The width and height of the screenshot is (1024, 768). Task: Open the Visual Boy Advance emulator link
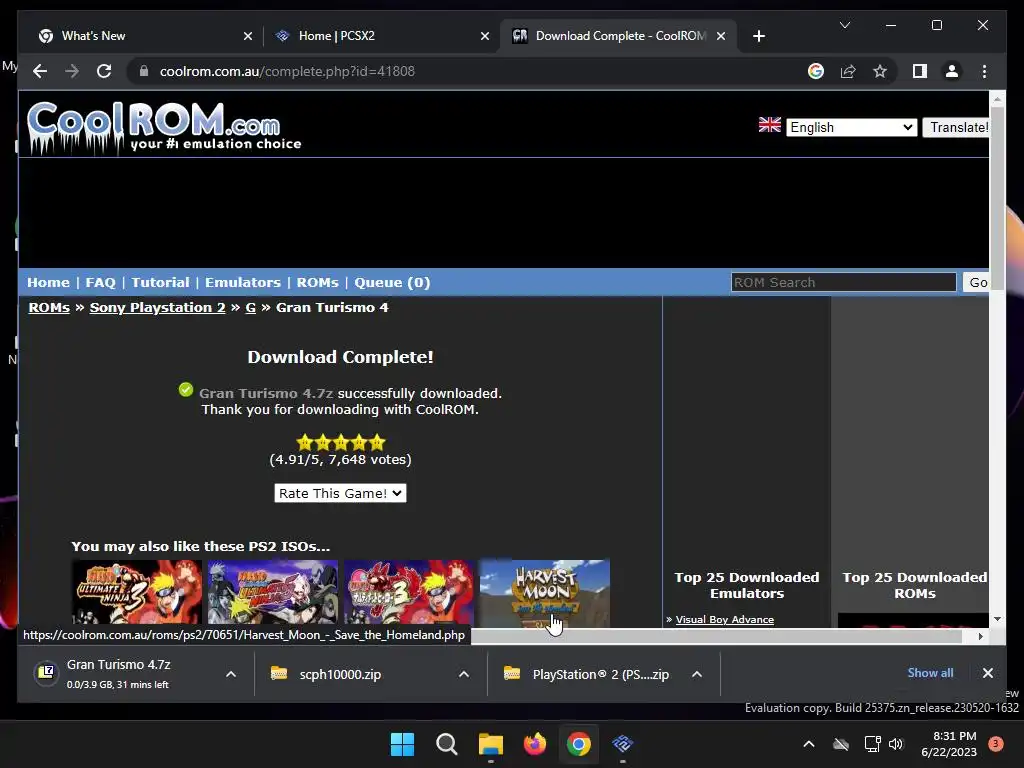pyautogui.click(x=724, y=619)
